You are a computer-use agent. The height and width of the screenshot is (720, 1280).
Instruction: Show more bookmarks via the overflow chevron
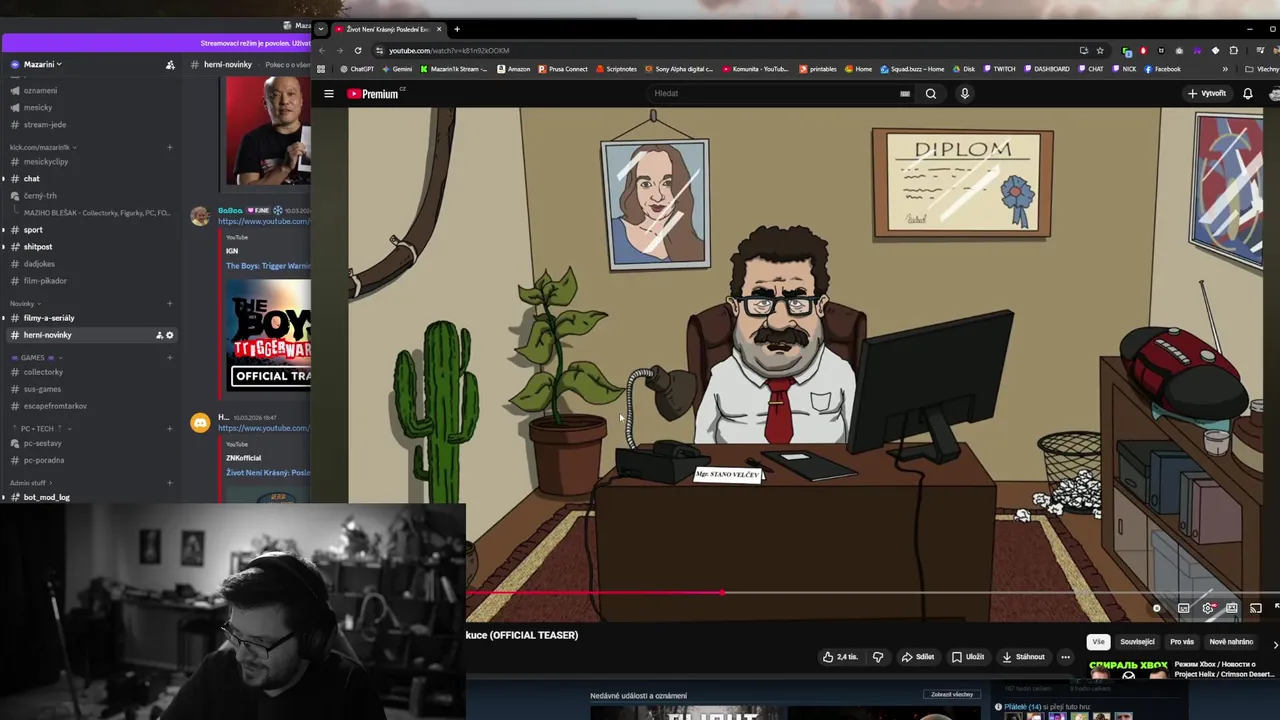1225,69
